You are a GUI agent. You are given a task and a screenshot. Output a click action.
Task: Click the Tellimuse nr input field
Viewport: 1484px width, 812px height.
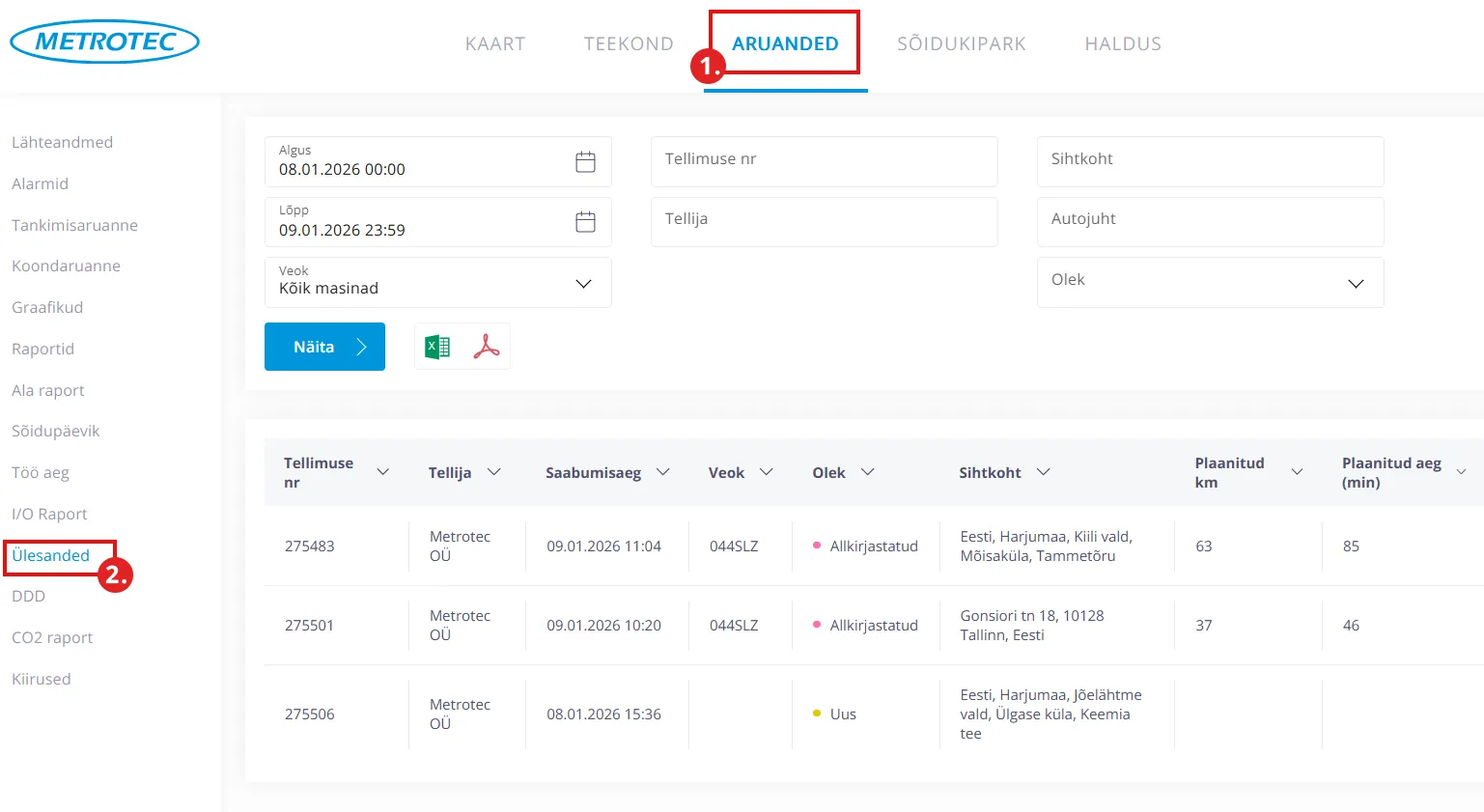click(x=824, y=160)
